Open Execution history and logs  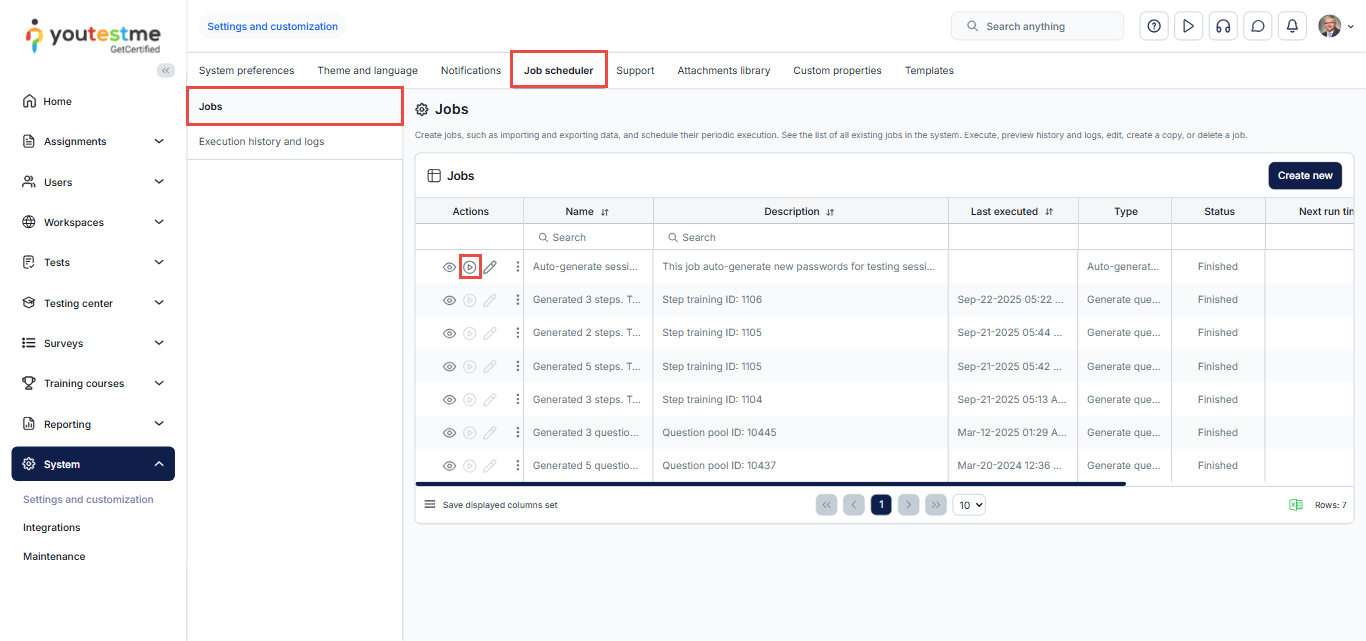(x=261, y=142)
